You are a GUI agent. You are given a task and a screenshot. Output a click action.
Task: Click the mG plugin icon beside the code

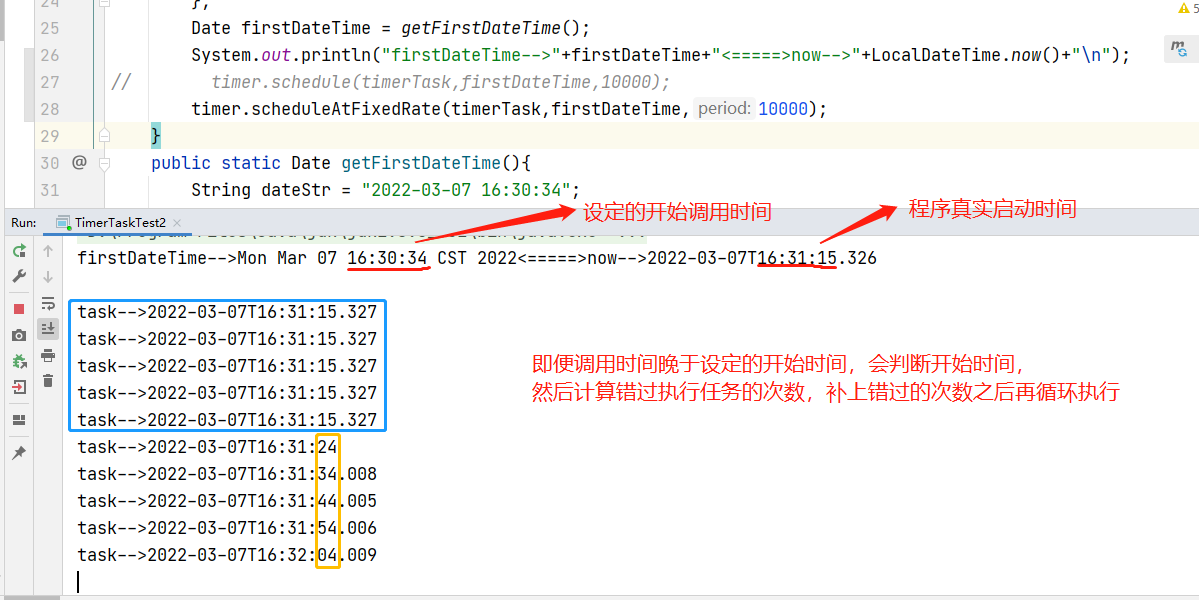pyautogui.click(x=1178, y=47)
